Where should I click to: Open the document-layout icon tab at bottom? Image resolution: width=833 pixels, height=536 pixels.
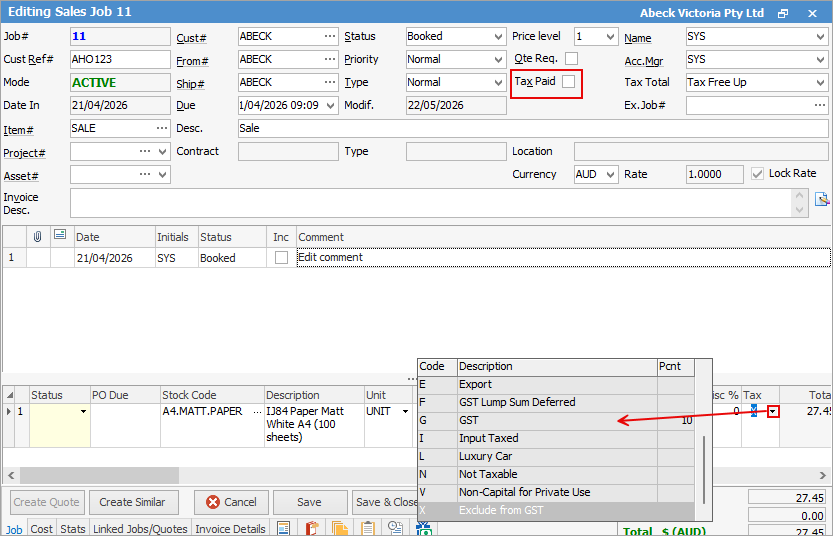pyautogui.click(x=284, y=528)
